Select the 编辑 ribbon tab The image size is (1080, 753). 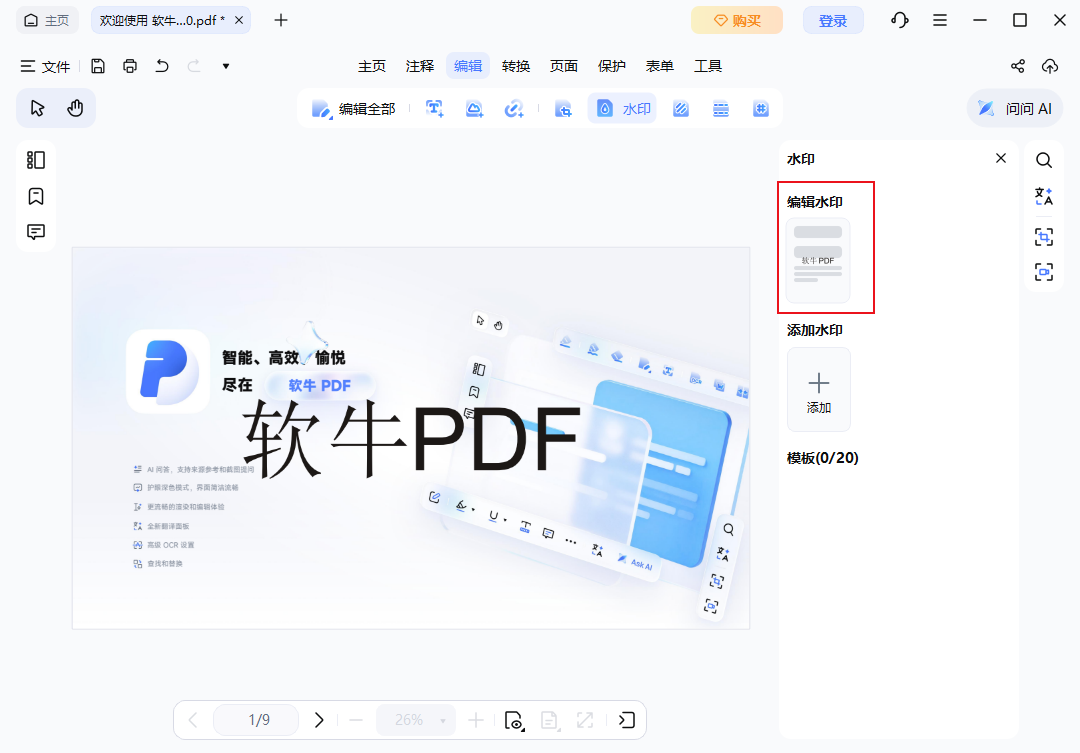tap(468, 66)
